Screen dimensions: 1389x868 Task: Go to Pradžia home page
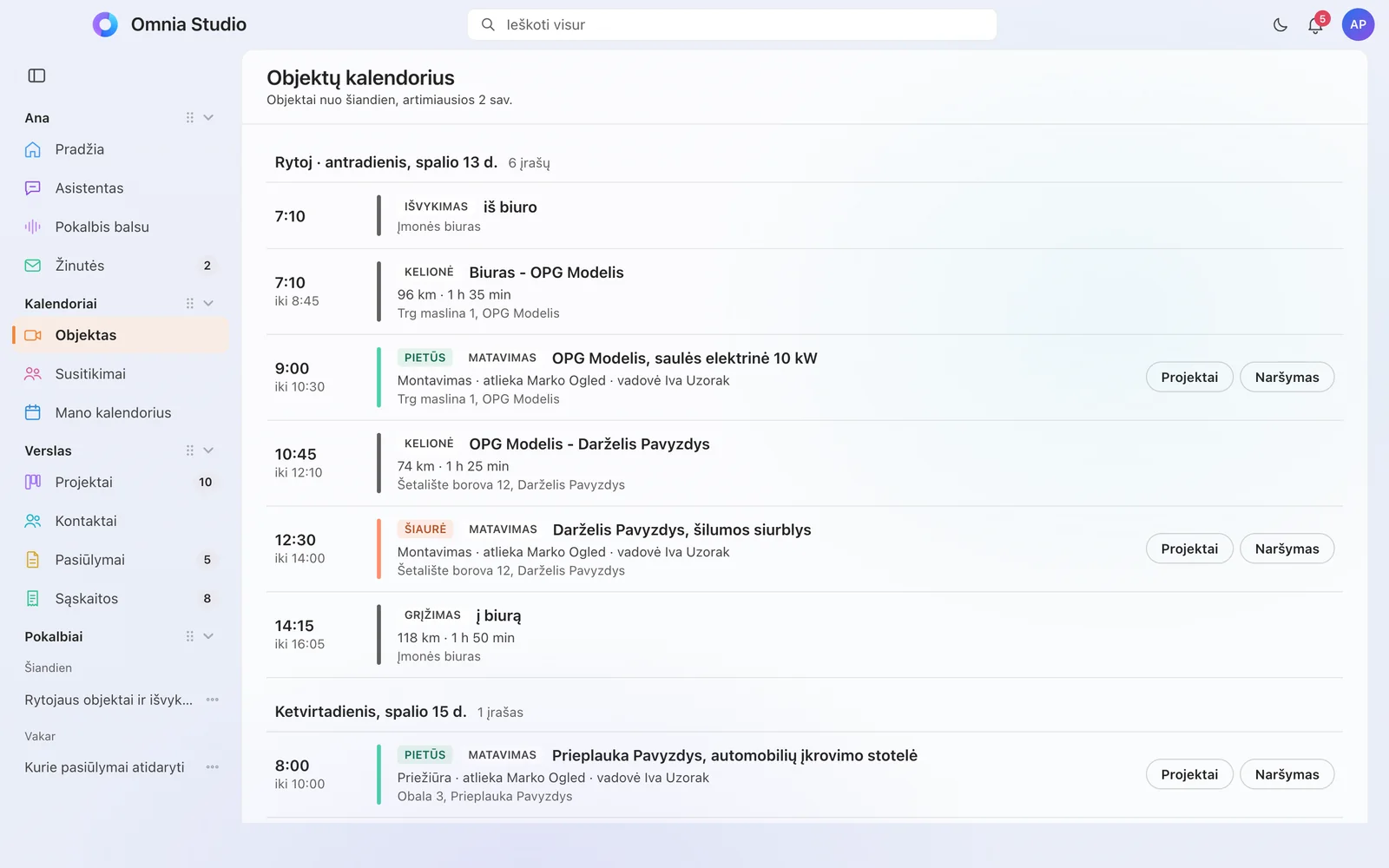coord(120,149)
